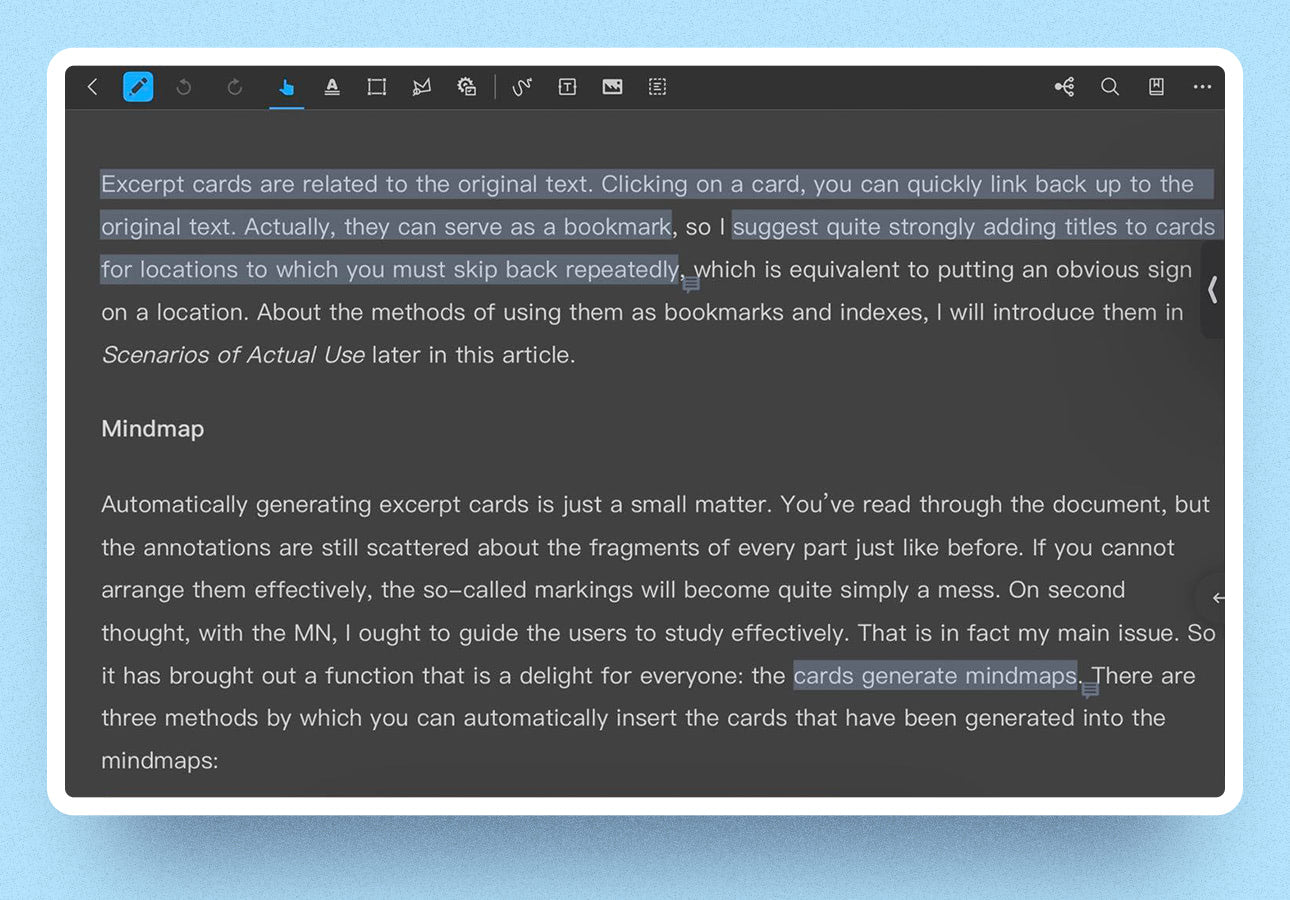Screen dimensions: 1290x900
Task: Open the mindmap view
Action: [x=1064, y=87]
